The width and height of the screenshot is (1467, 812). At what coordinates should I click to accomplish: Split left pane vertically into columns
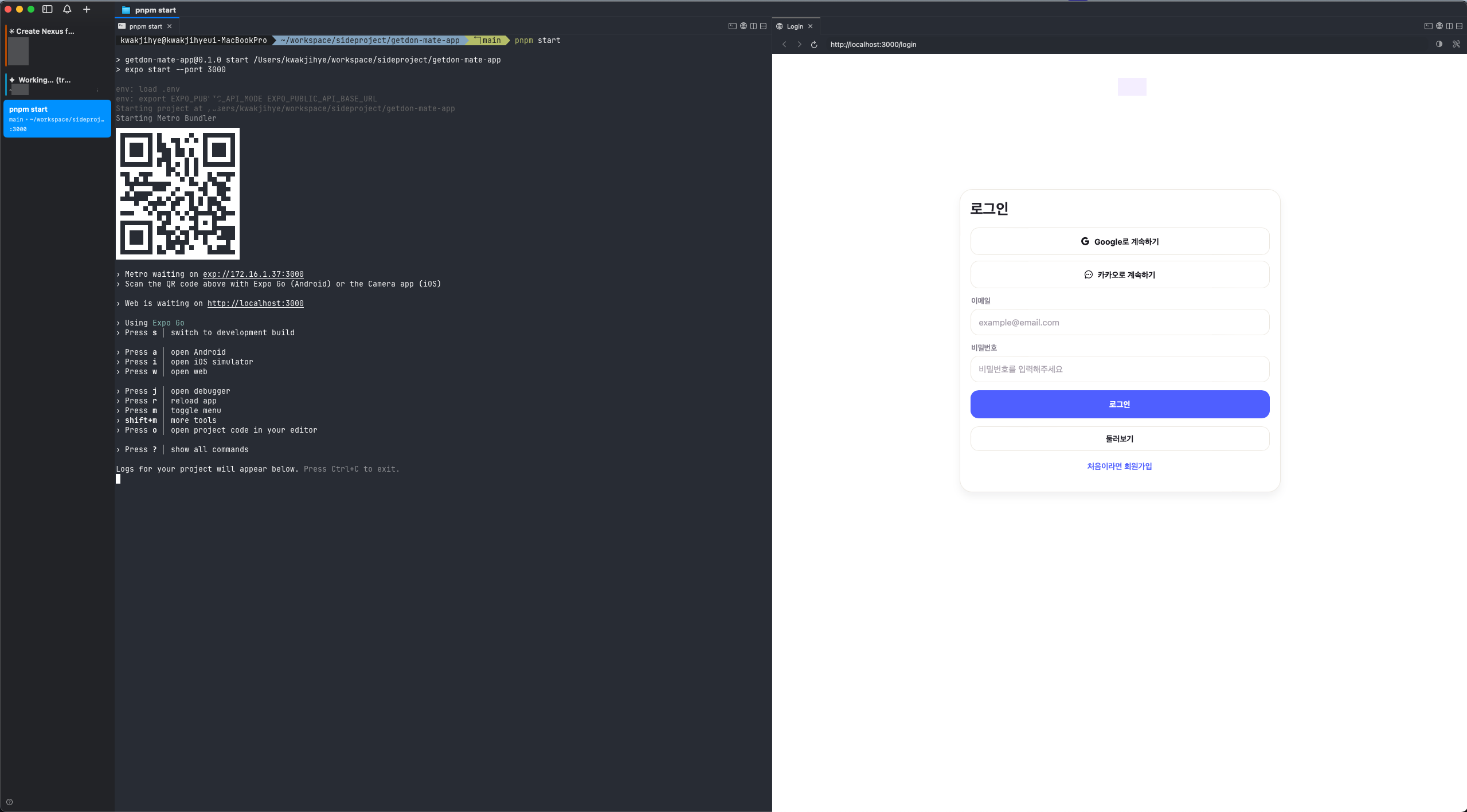[x=753, y=26]
